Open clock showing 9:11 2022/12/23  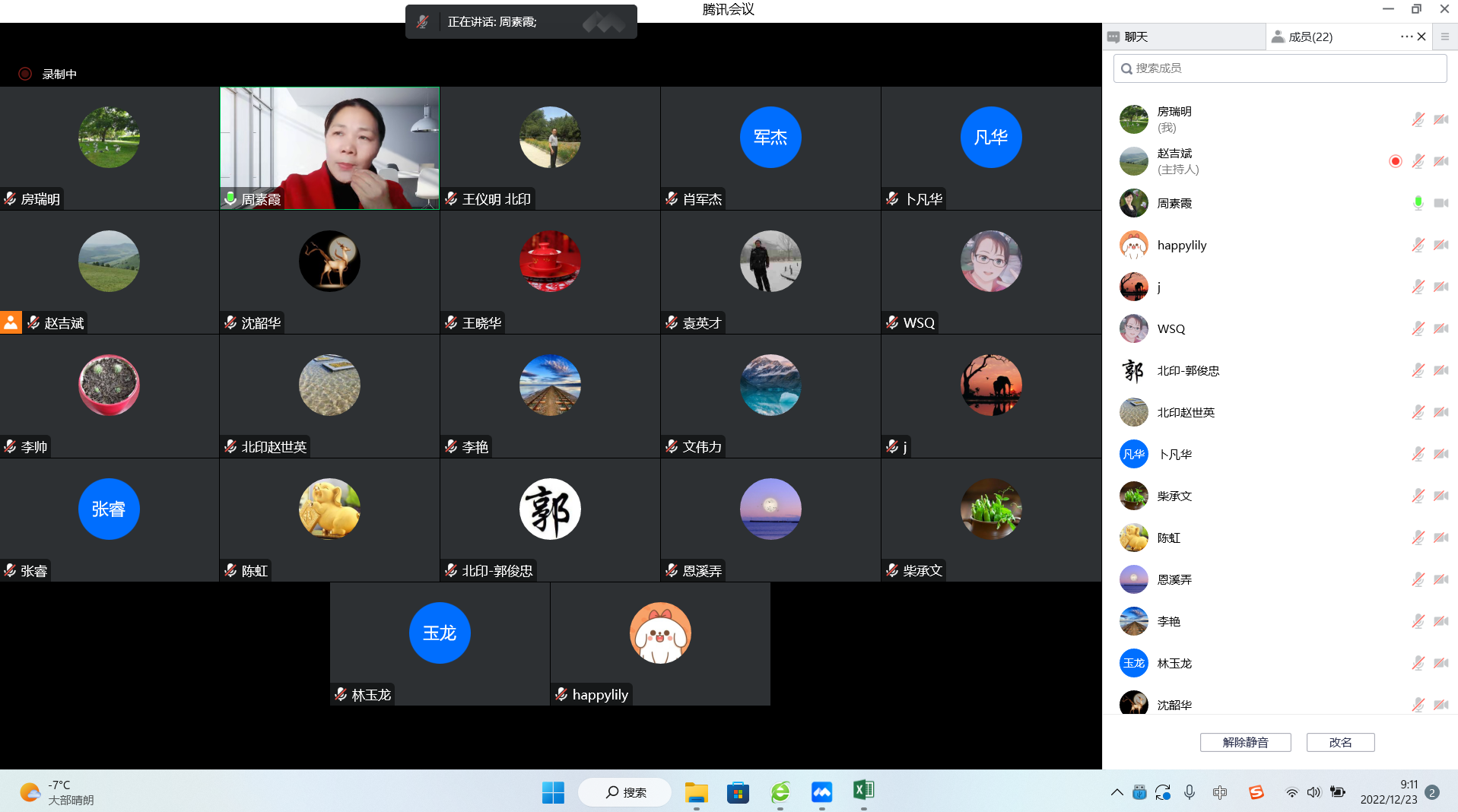pyautogui.click(x=1389, y=792)
